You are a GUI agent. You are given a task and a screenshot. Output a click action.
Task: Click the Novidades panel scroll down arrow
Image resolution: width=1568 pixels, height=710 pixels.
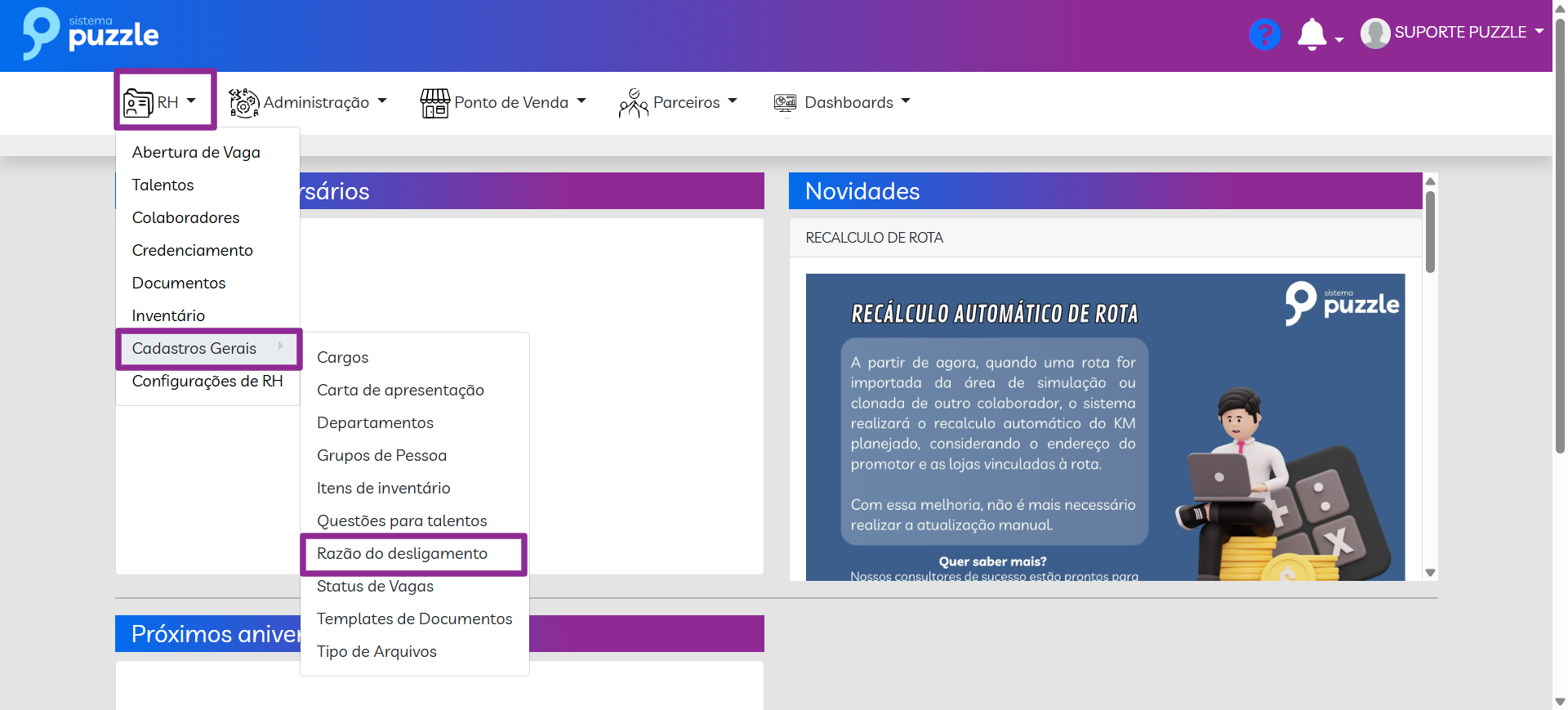[1430, 573]
